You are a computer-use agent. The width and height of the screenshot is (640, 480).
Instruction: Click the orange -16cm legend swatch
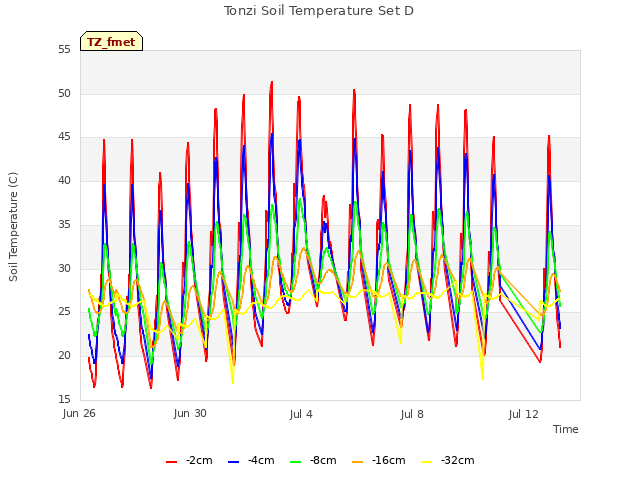pos(358,462)
